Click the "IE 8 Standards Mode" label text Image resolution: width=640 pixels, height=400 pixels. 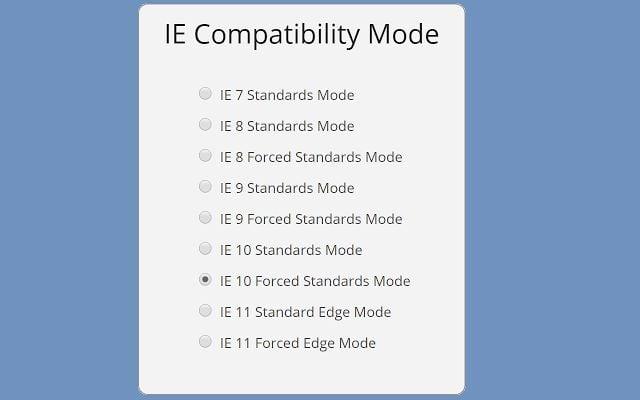(x=287, y=126)
